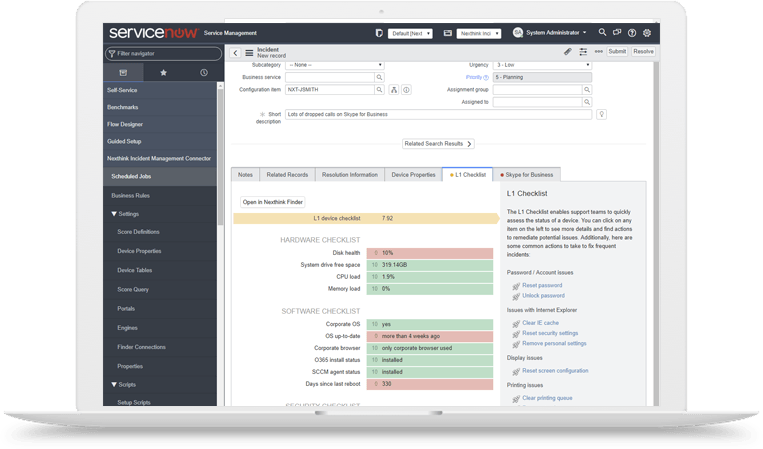This screenshot has width=763, height=449.
Task: Click Open in Nexthink Finder button
Action: [x=273, y=202]
